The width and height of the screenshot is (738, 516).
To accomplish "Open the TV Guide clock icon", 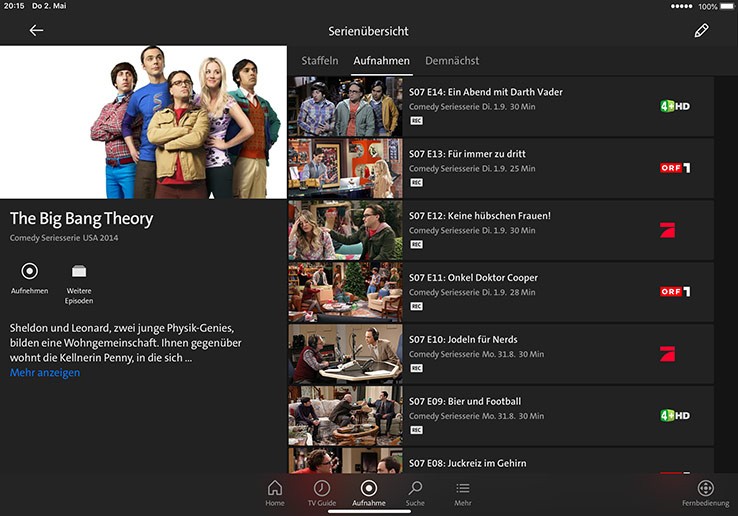I will [x=322, y=488].
